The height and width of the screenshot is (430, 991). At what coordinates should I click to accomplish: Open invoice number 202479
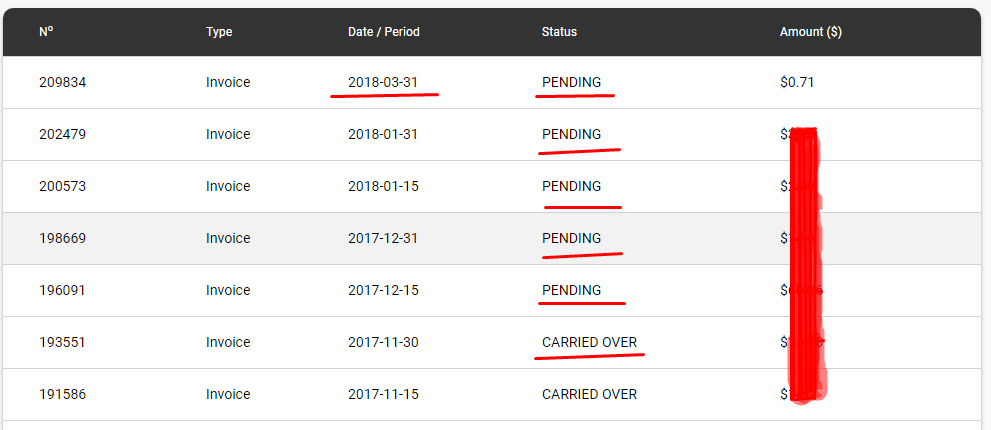[x=63, y=134]
